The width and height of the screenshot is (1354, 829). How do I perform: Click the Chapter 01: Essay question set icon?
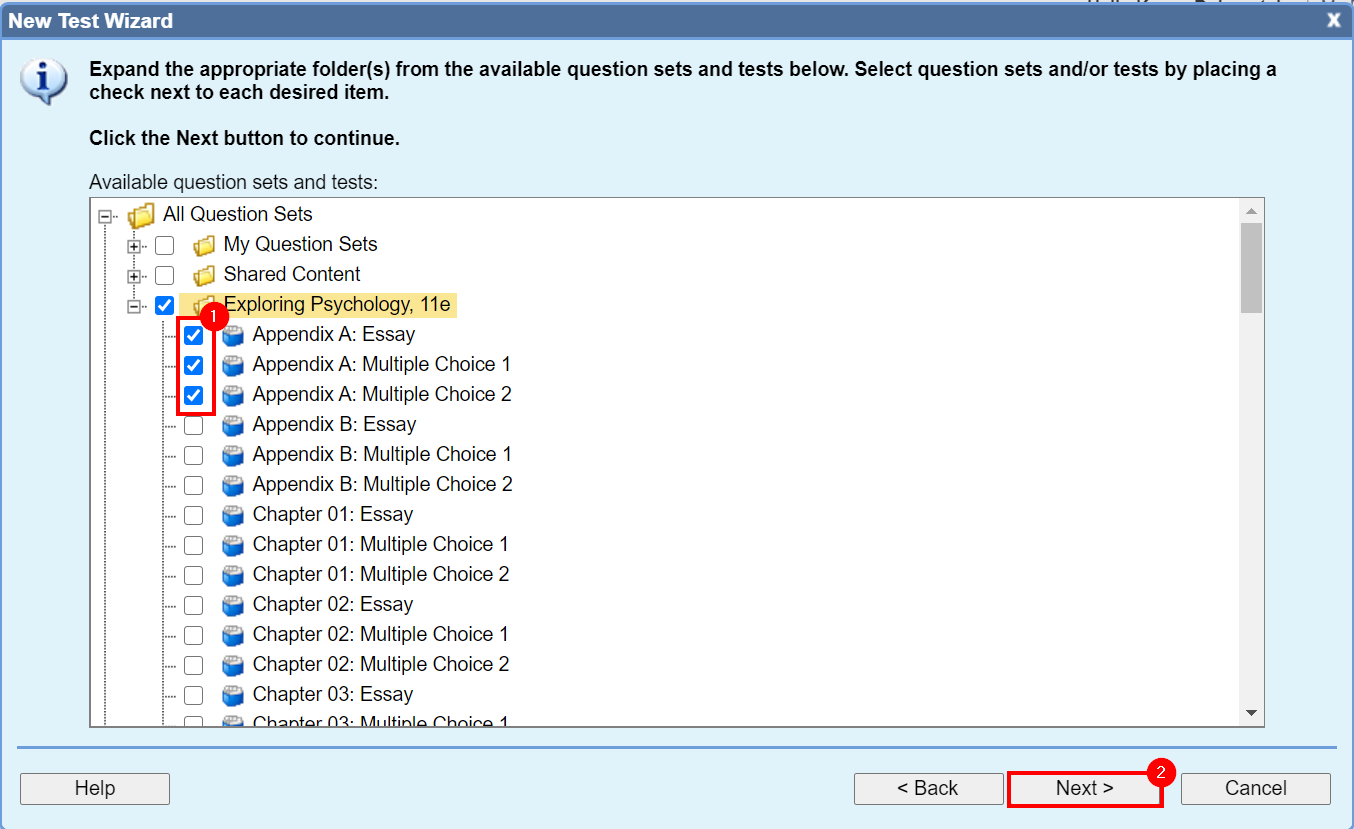tap(233, 514)
